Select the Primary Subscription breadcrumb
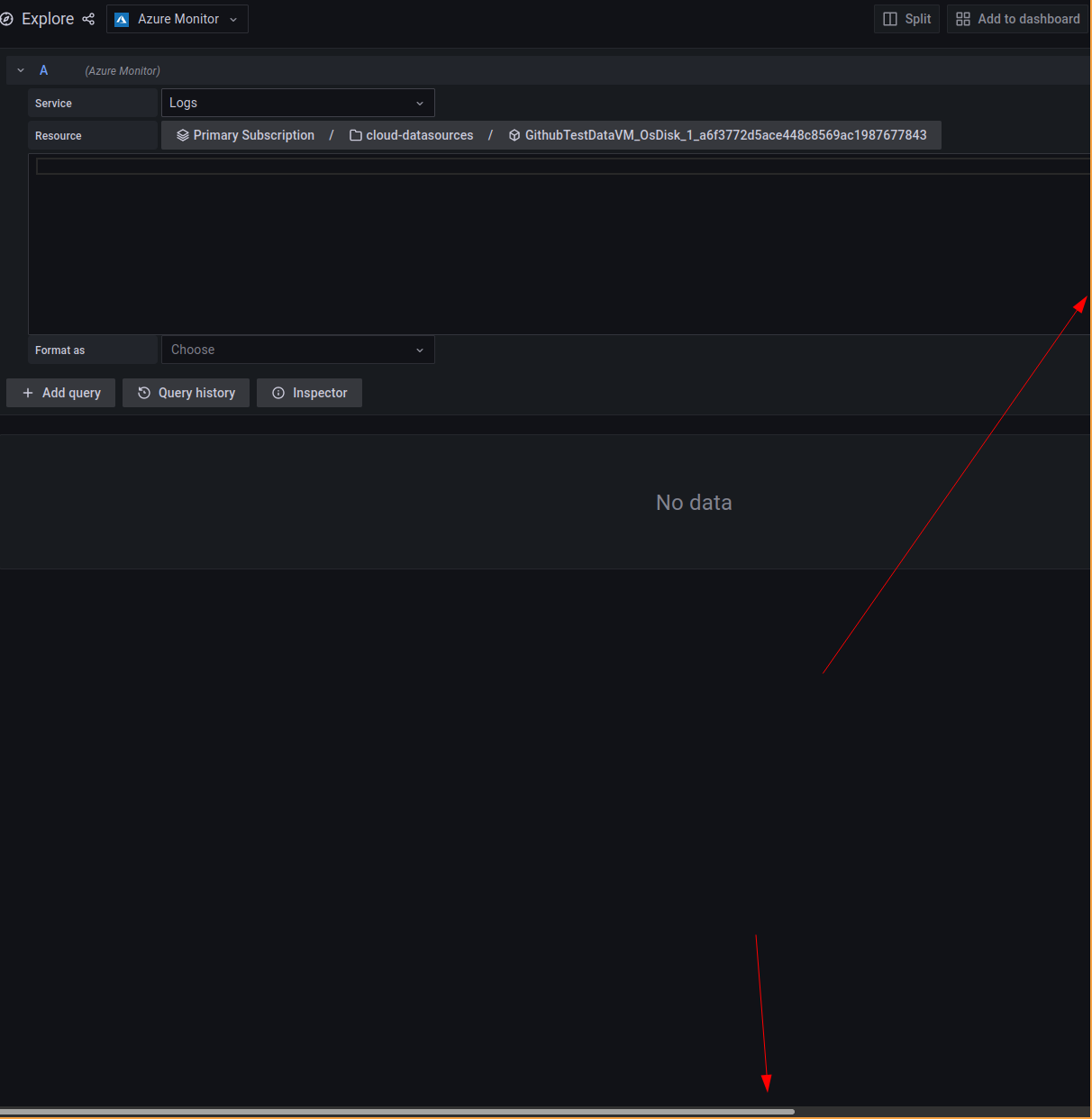Viewport: 1092px width, 1119px height. (253, 135)
